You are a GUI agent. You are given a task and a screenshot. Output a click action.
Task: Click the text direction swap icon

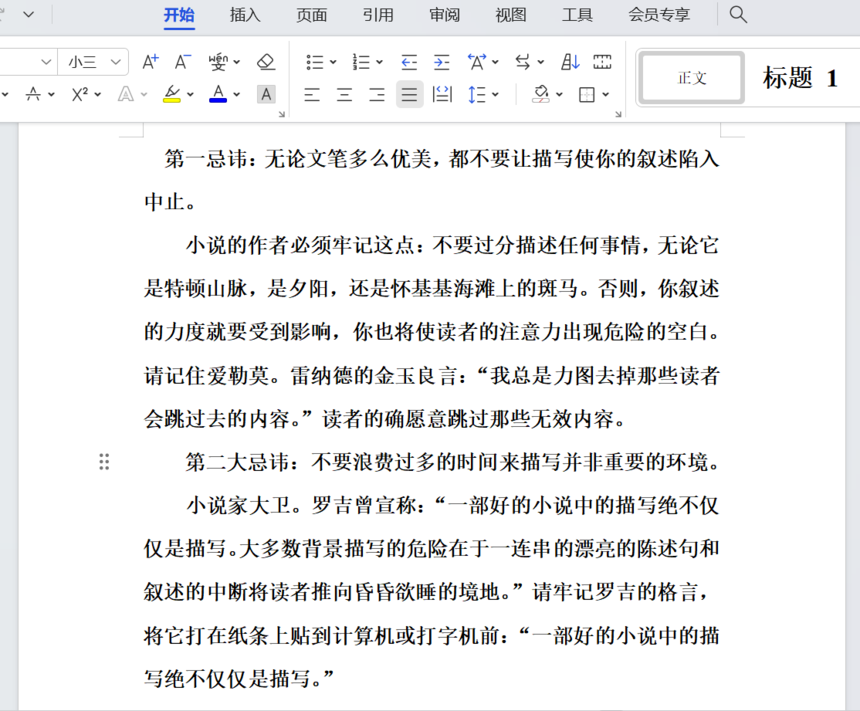(x=523, y=62)
